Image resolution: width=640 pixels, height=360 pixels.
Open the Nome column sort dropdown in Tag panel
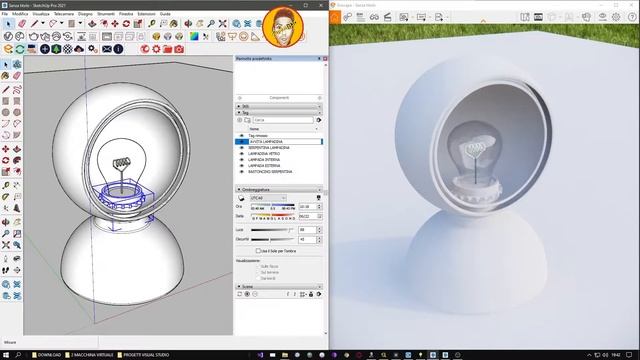coord(316,129)
